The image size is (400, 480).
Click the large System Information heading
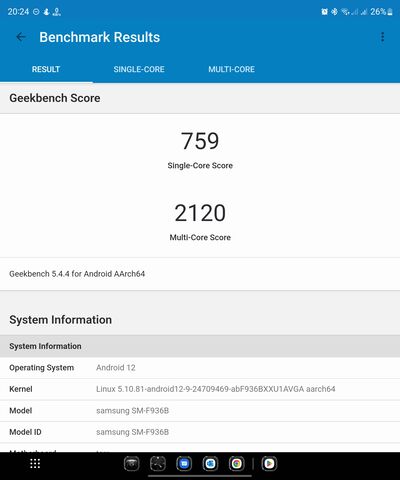60,320
